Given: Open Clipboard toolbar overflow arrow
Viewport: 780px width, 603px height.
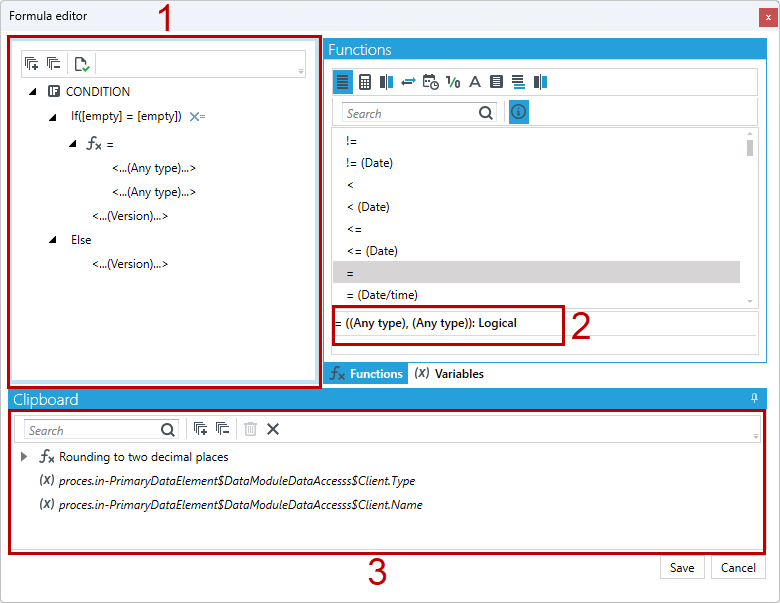Looking at the screenshot, I should 756,436.
